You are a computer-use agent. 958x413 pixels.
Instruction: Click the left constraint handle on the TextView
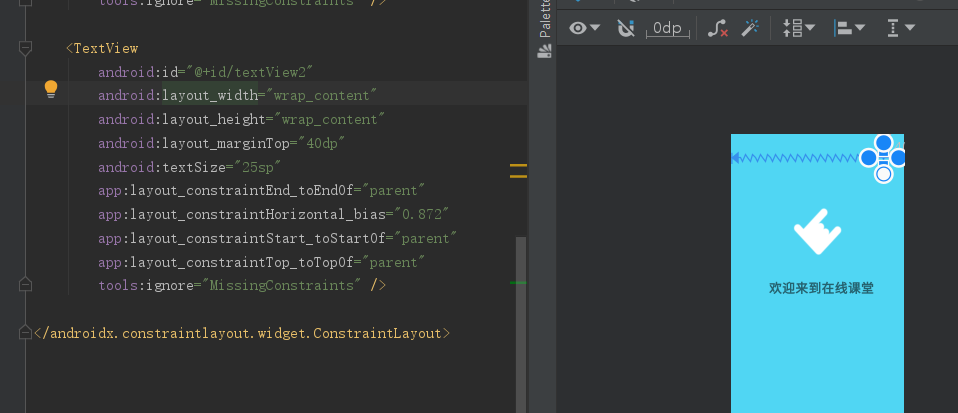(x=868, y=158)
